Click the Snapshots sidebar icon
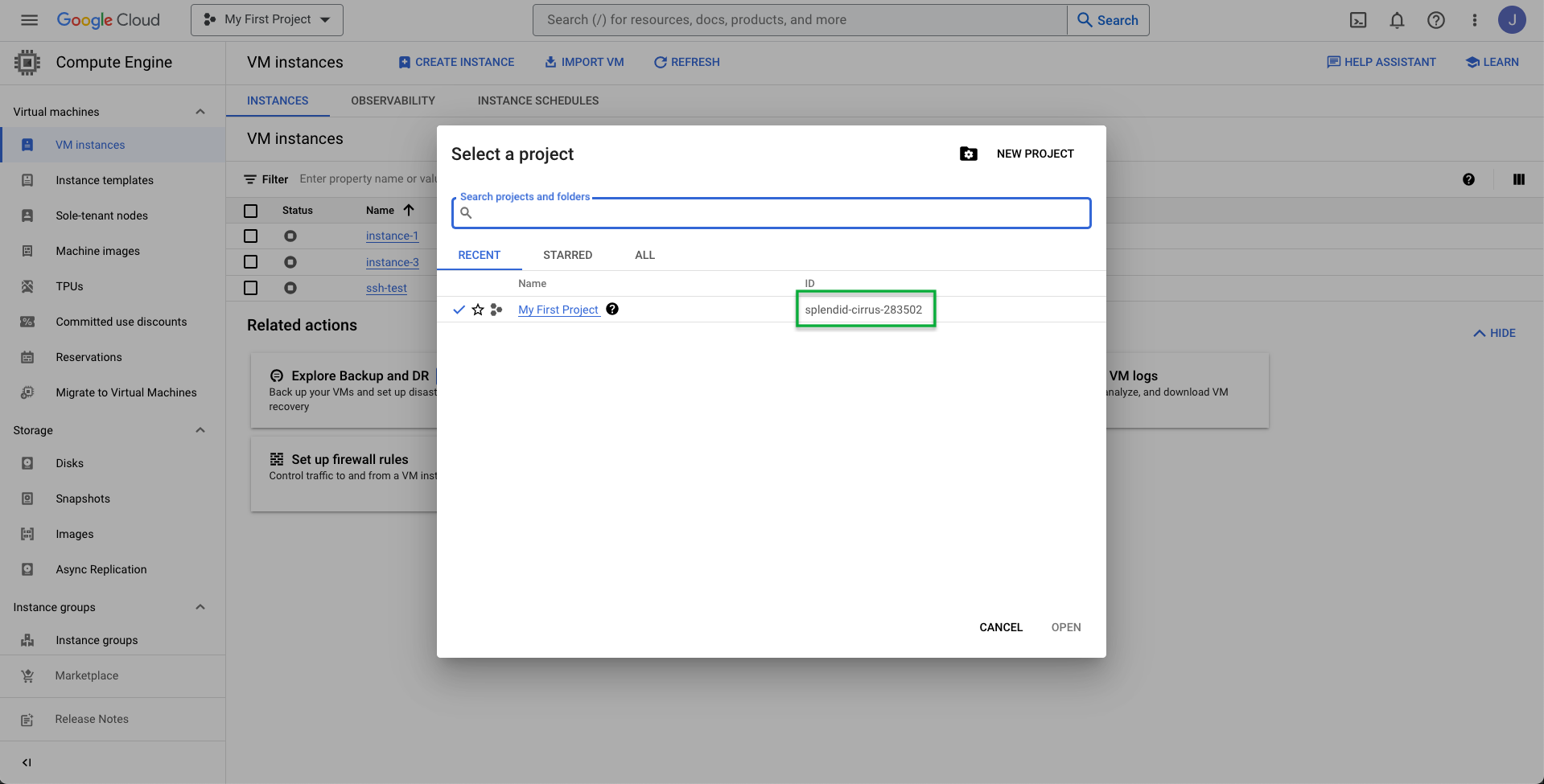 point(27,499)
